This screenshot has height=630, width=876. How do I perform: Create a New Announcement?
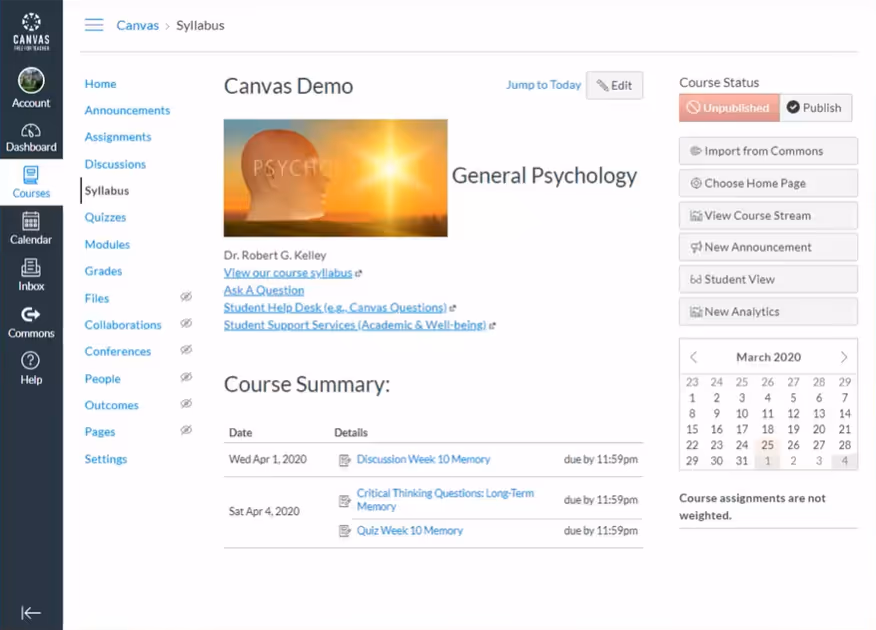pyautogui.click(x=768, y=247)
